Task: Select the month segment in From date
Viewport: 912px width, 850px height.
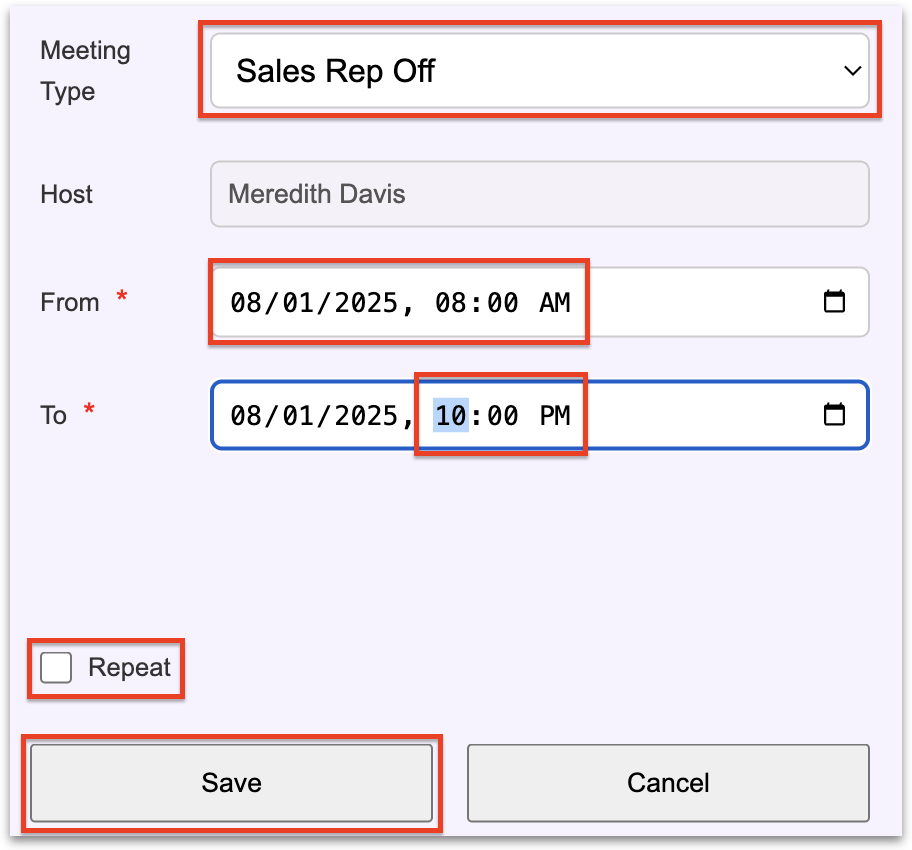Action: 243,302
